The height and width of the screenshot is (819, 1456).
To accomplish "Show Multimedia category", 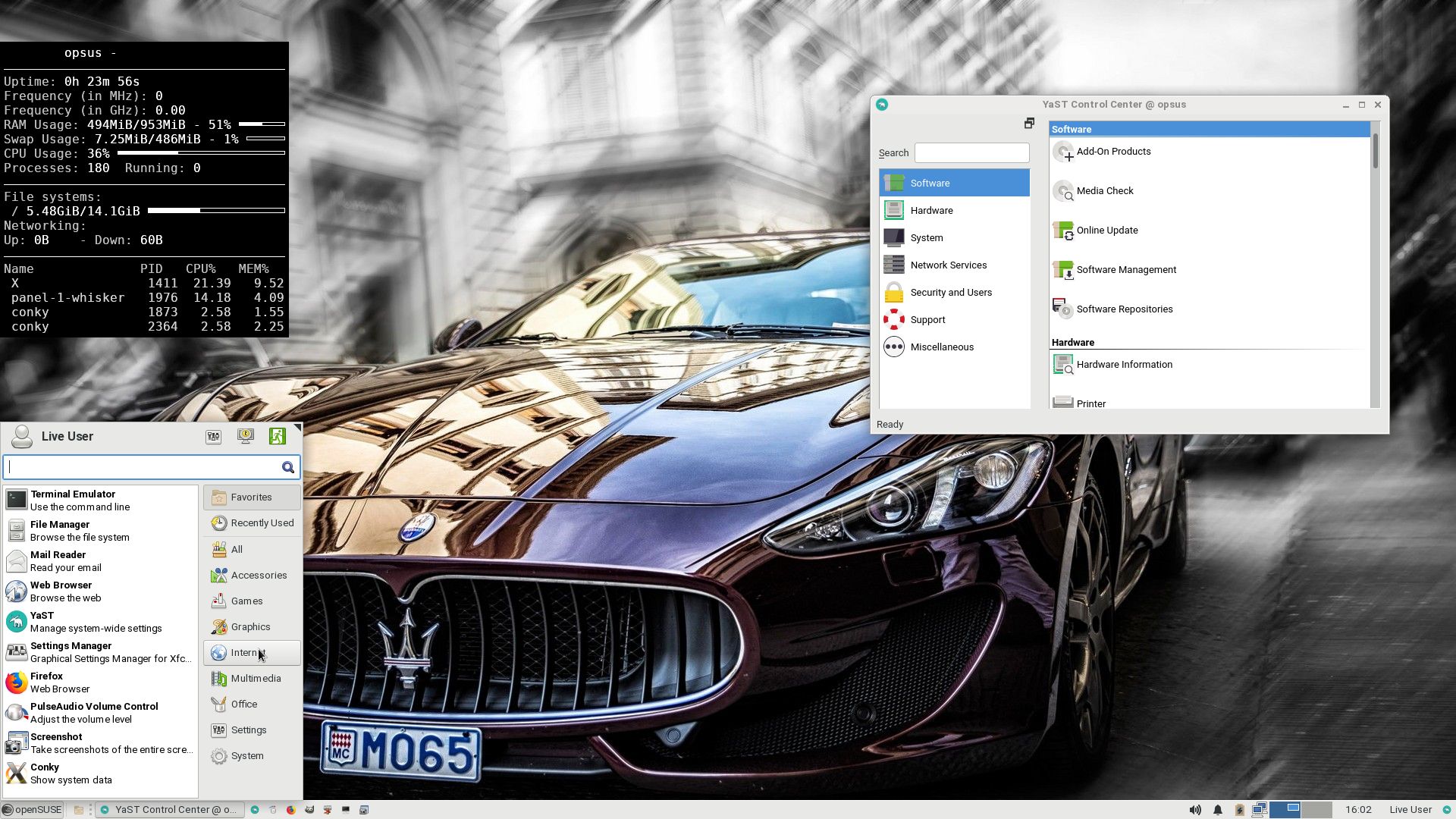I will click(x=252, y=678).
